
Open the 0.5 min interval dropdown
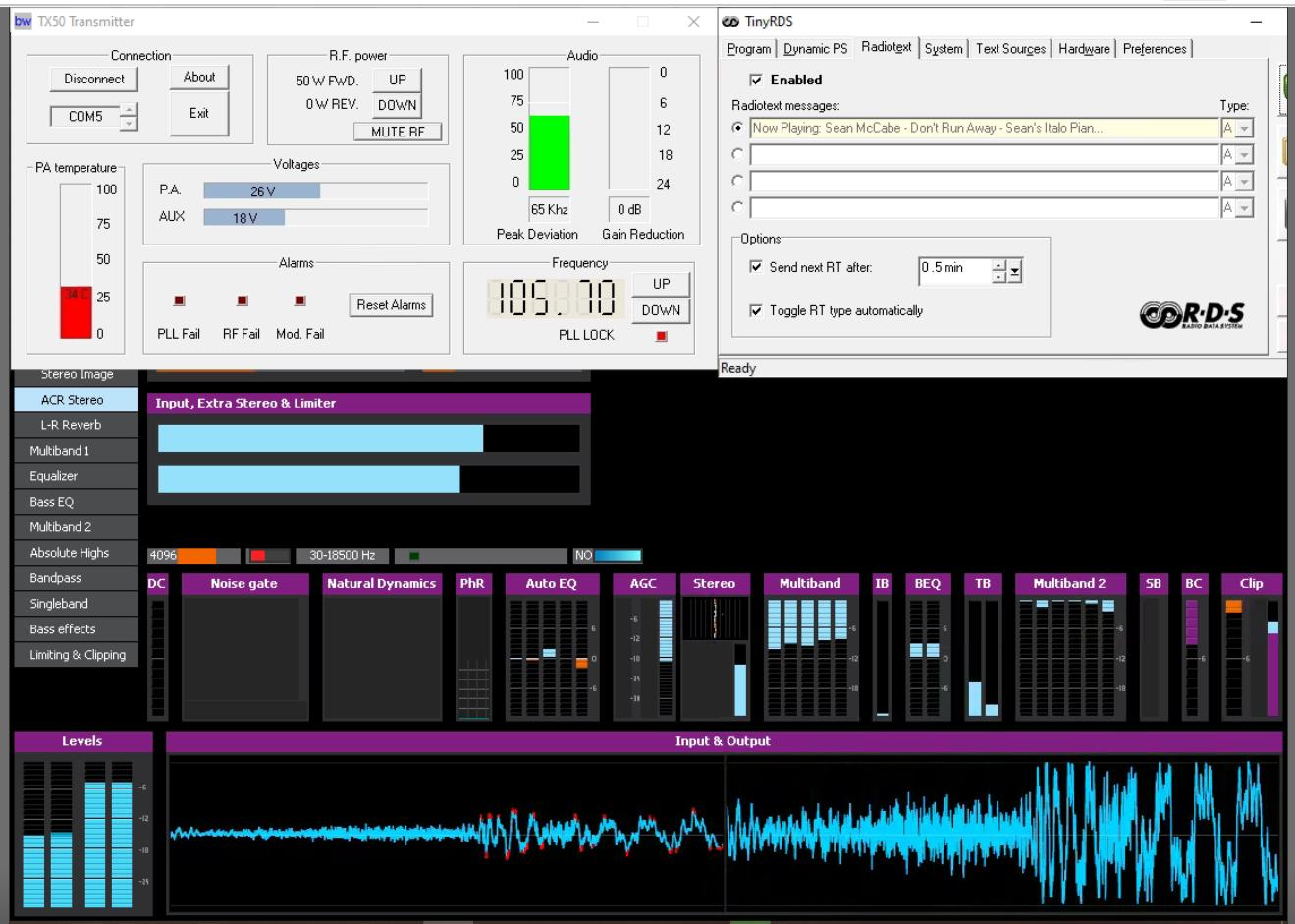tap(1015, 272)
